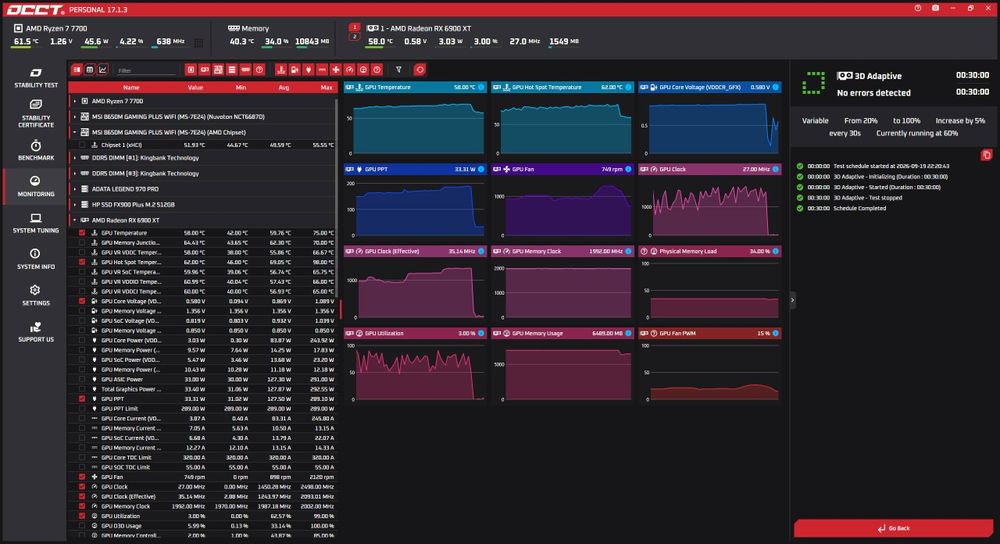This screenshot has height=544, width=1000.
Task: Collapse the AMD Radeon RX 6900 XT group
Action: 75,220
